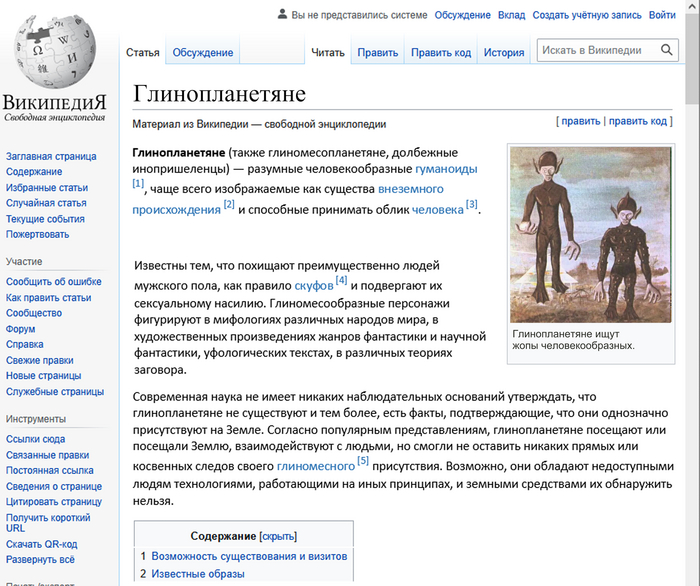Viewport: 700px width, 586px height.
Task: Open 'Служебные страницы'
Action: pyautogui.click(x=55, y=391)
